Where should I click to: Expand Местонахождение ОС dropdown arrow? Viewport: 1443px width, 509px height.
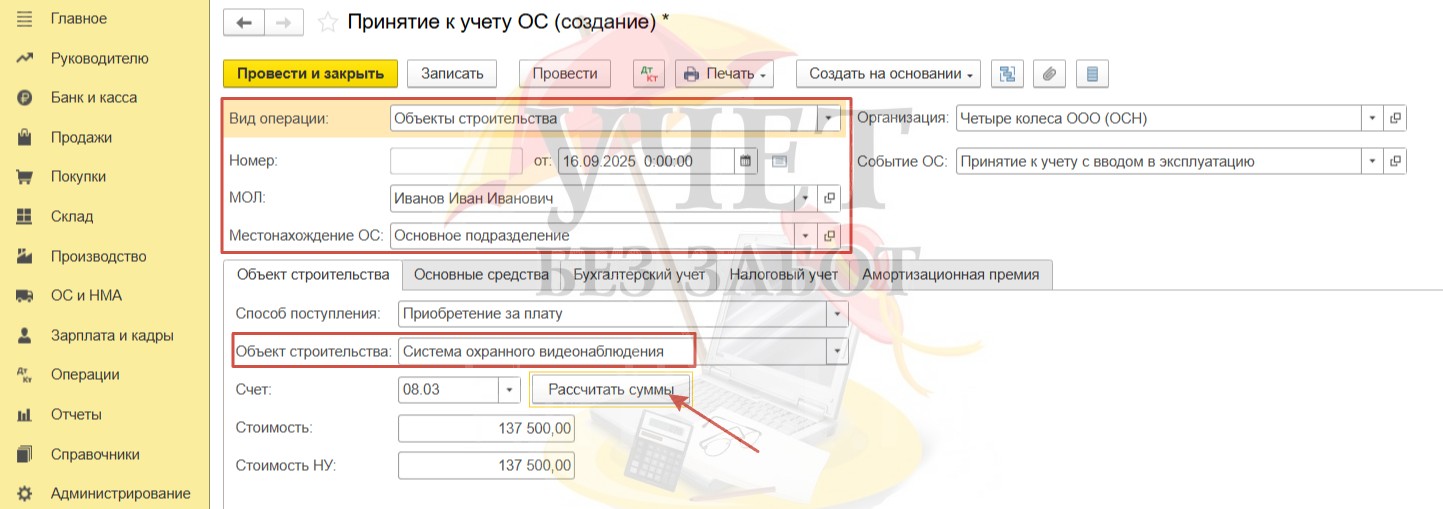tap(807, 236)
